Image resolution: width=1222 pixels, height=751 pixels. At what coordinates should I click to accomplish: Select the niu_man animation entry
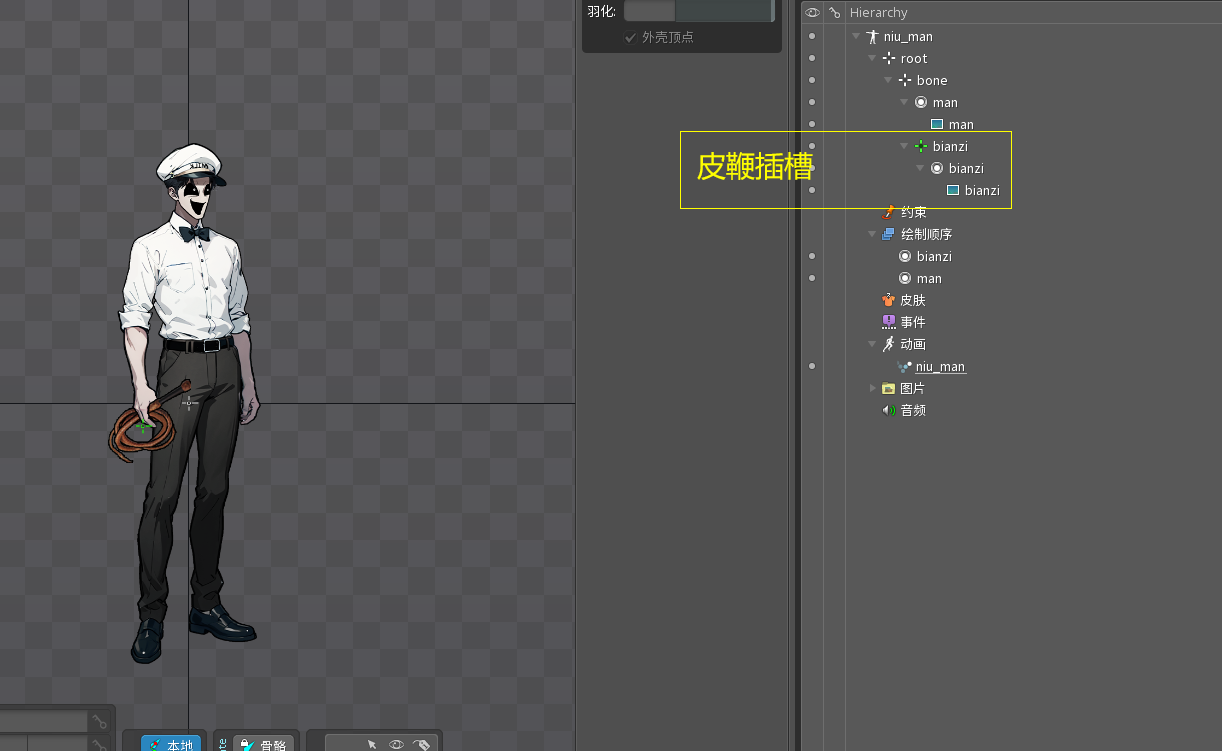pyautogui.click(x=940, y=366)
